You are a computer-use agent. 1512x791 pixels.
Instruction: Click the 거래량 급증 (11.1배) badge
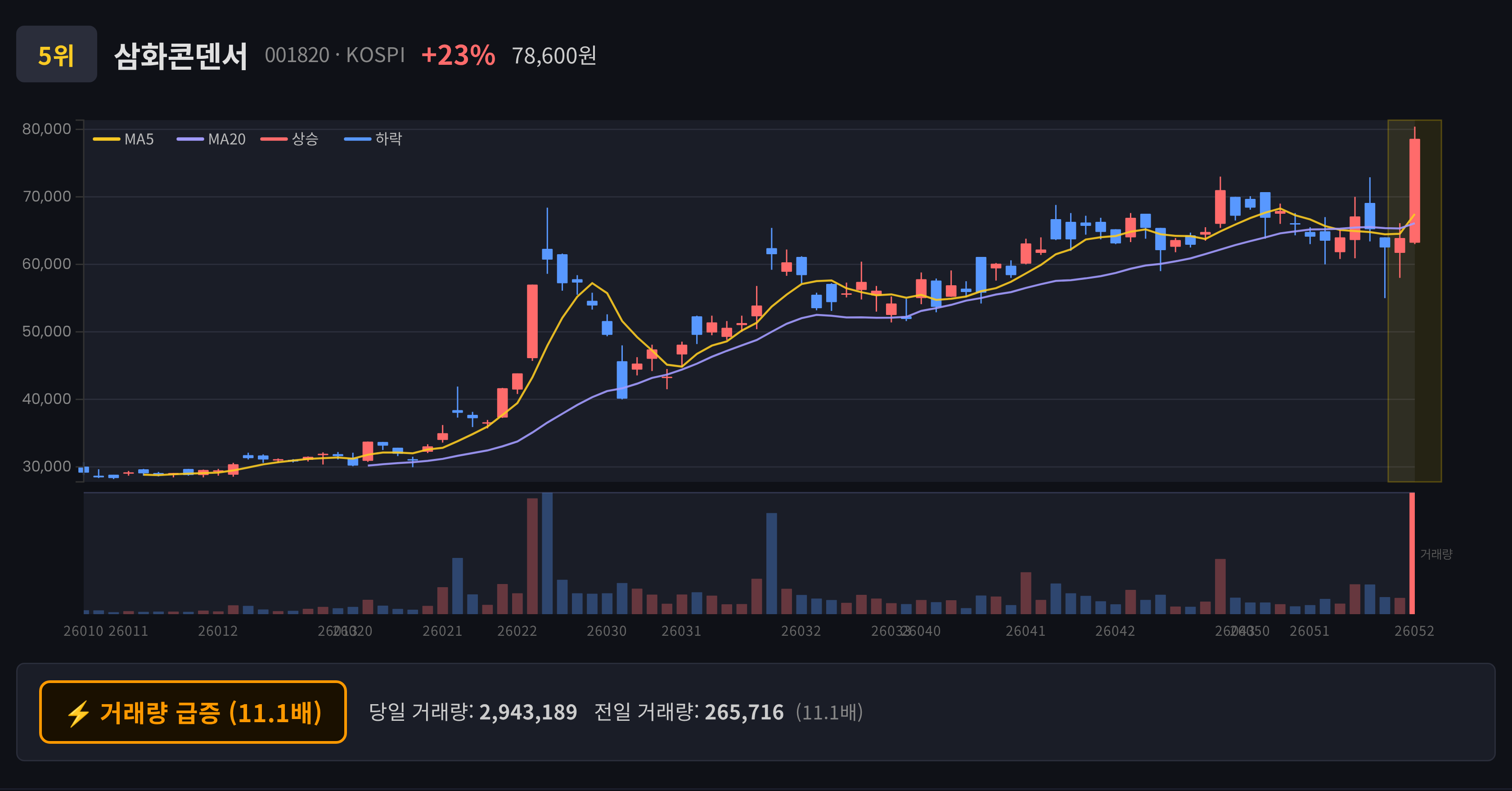pos(193,712)
